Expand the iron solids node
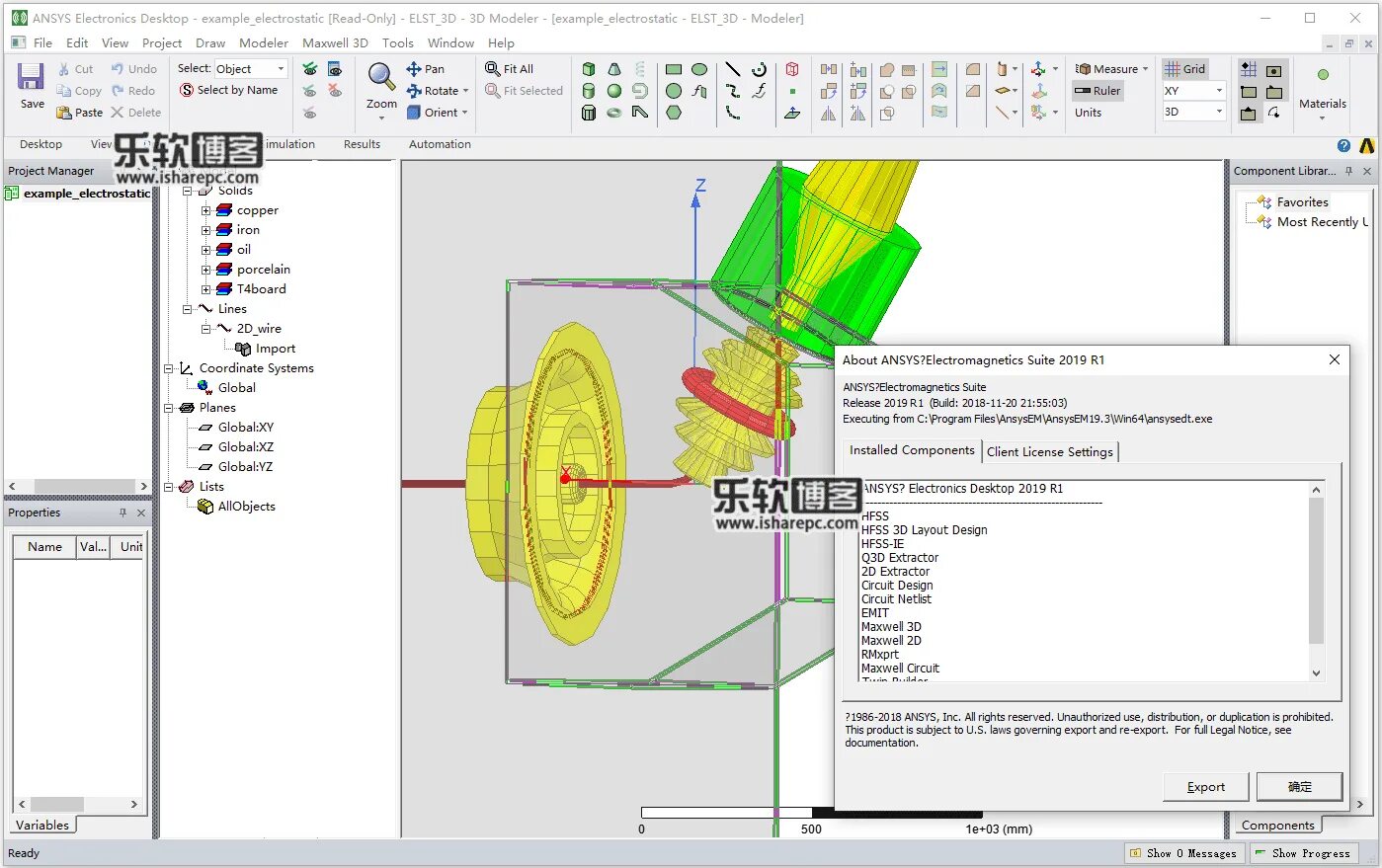This screenshot has width=1382, height=868. pyautogui.click(x=206, y=230)
